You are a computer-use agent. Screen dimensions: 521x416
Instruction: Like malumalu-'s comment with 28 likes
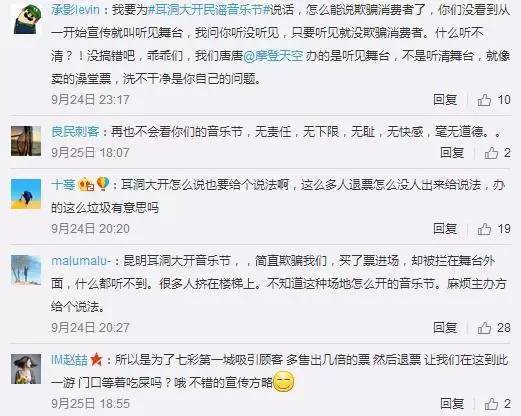(x=484, y=328)
